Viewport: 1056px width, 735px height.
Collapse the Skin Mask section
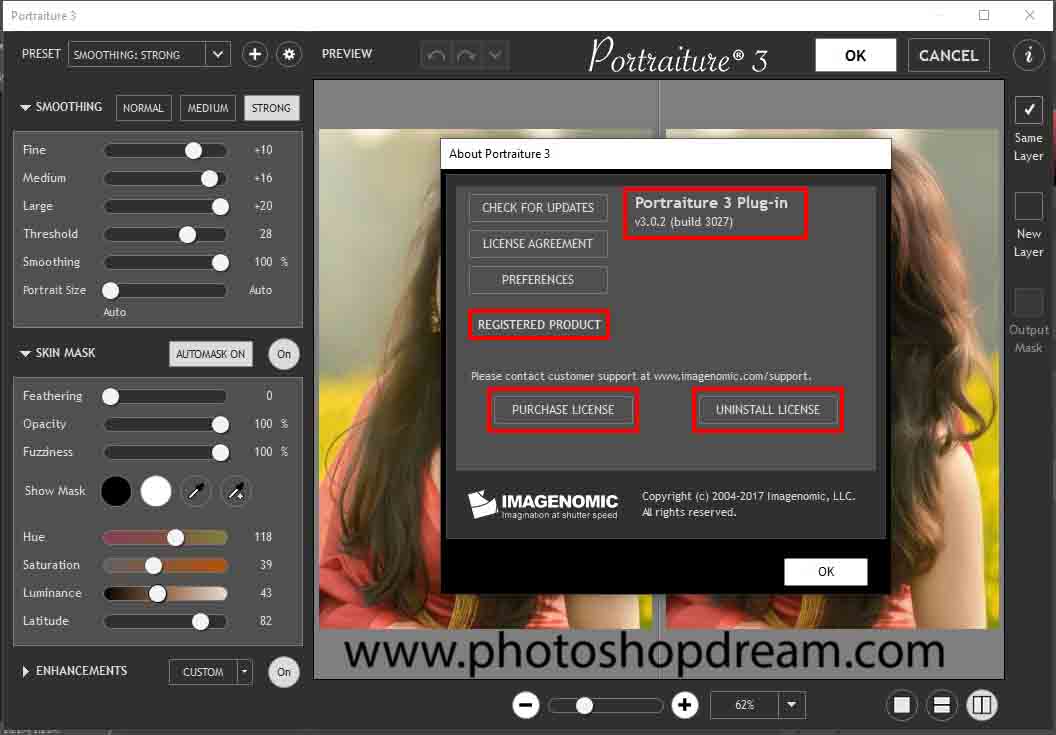tap(25, 354)
